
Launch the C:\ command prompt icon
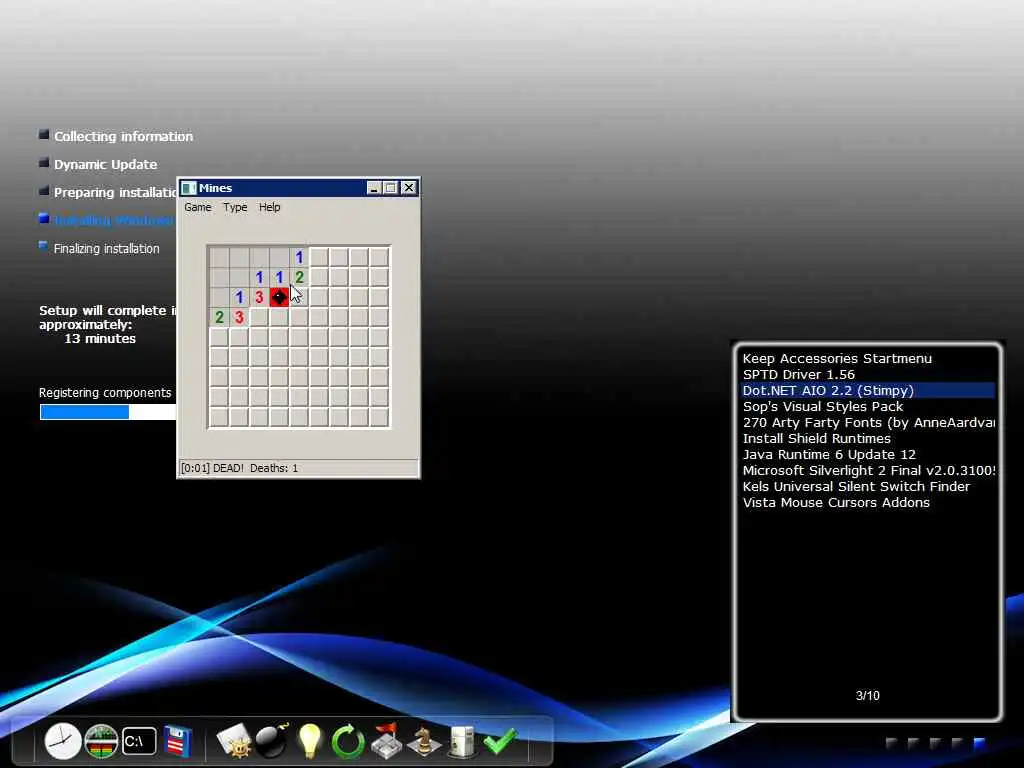[x=138, y=741]
